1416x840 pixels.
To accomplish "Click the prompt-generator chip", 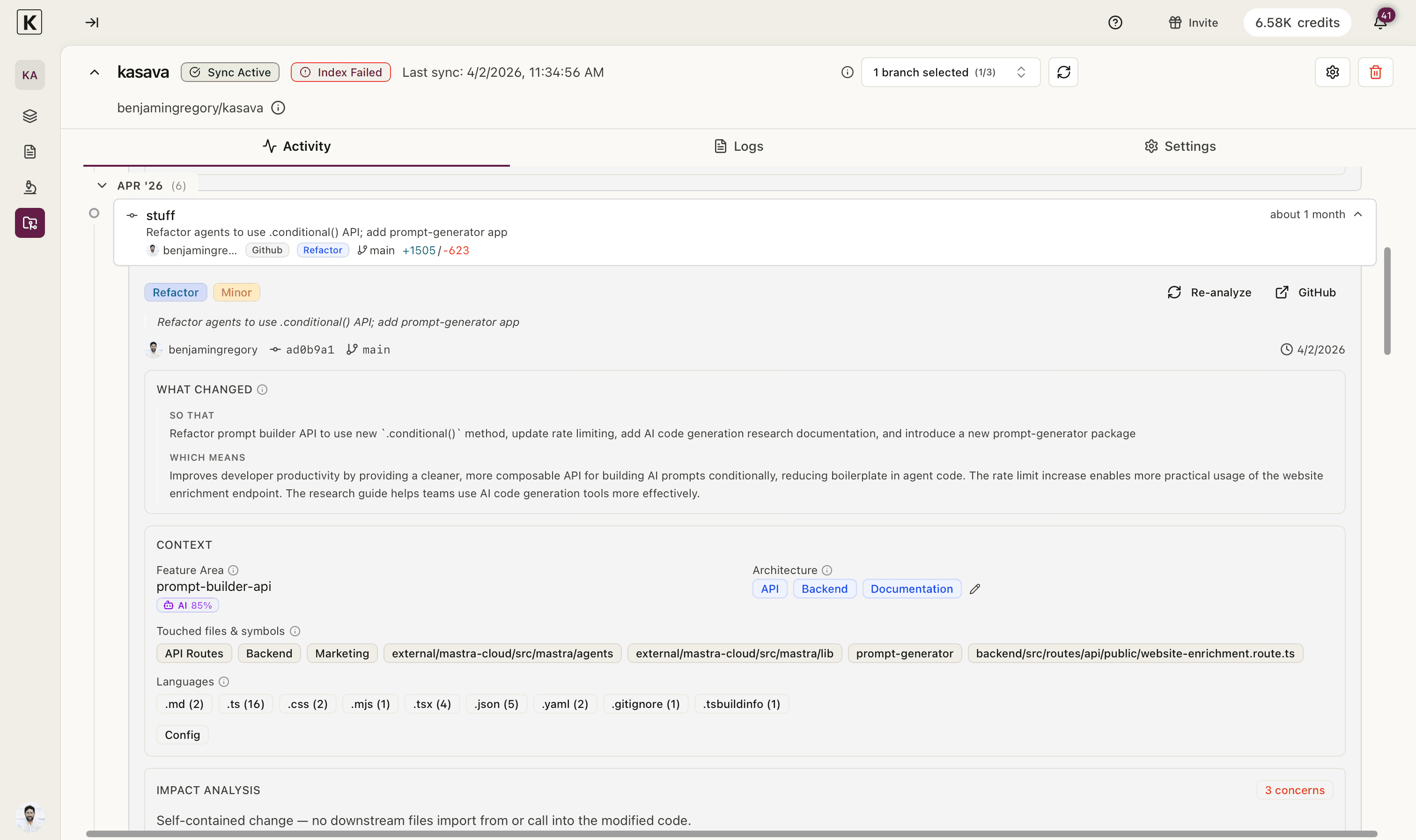I will tap(904, 654).
